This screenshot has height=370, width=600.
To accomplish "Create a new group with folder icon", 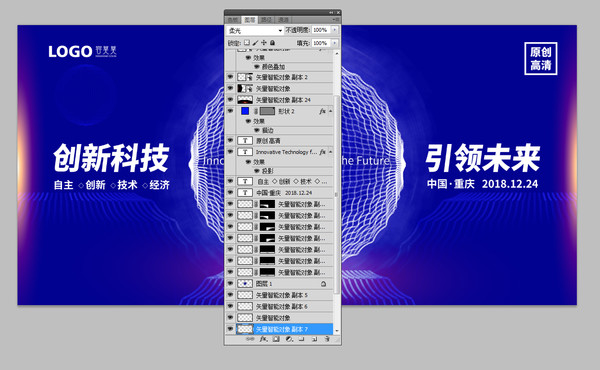I will [302, 339].
